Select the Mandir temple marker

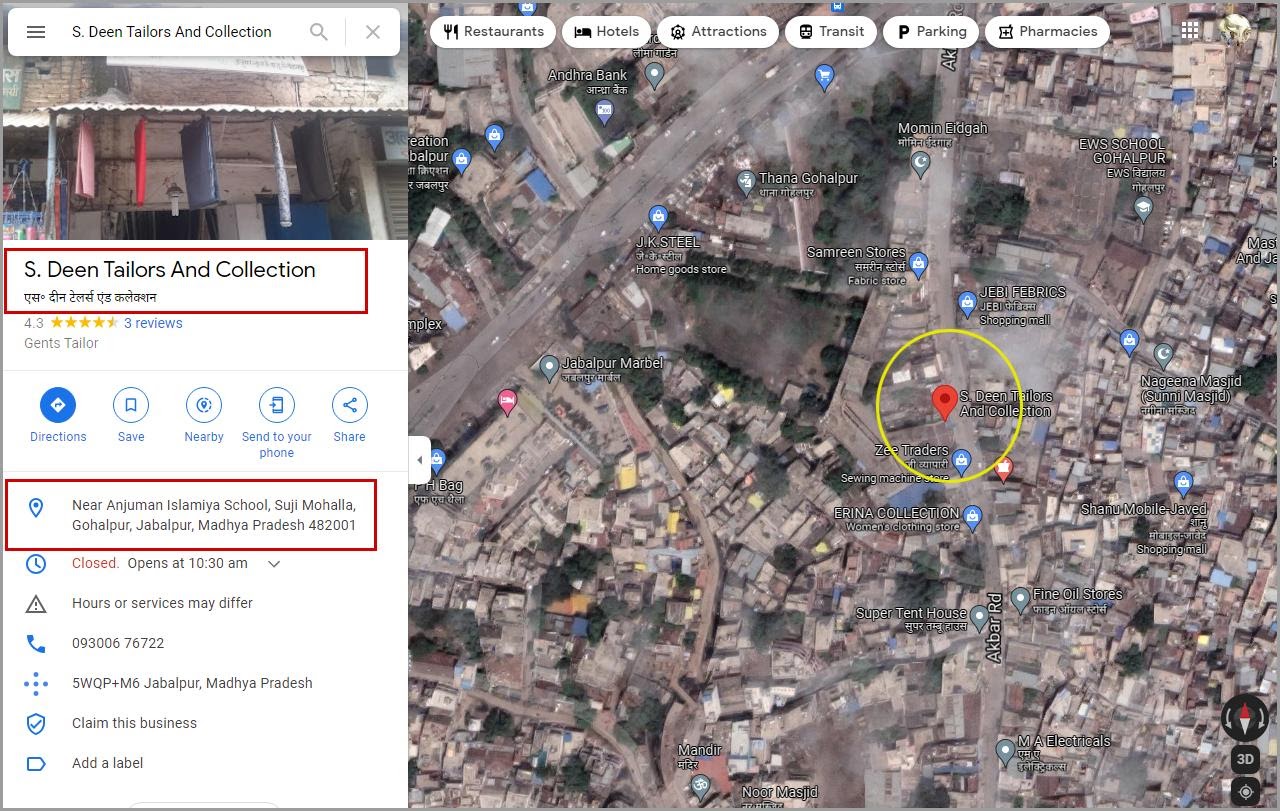(x=700, y=785)
